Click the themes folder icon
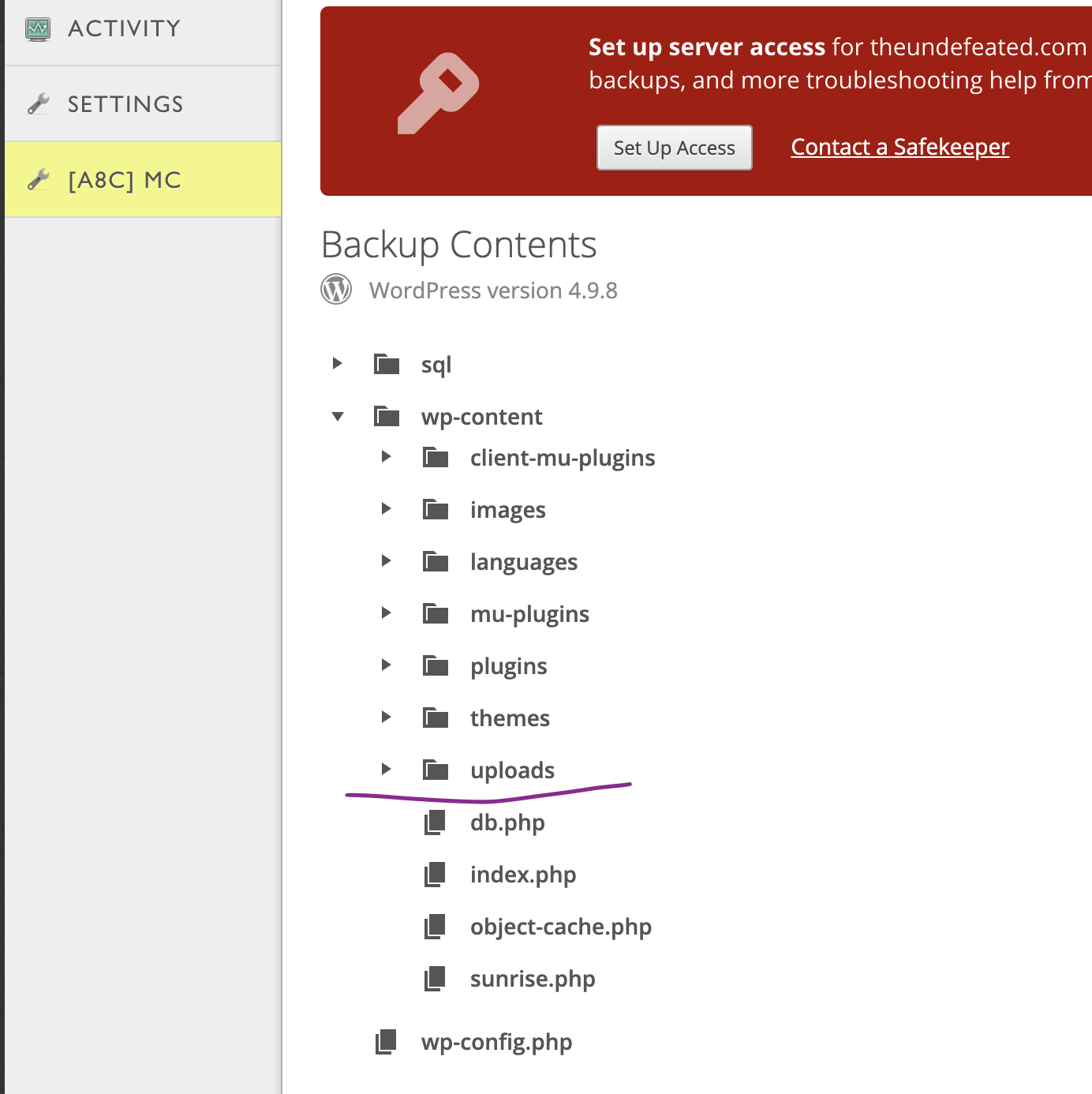 pos(436,717)
